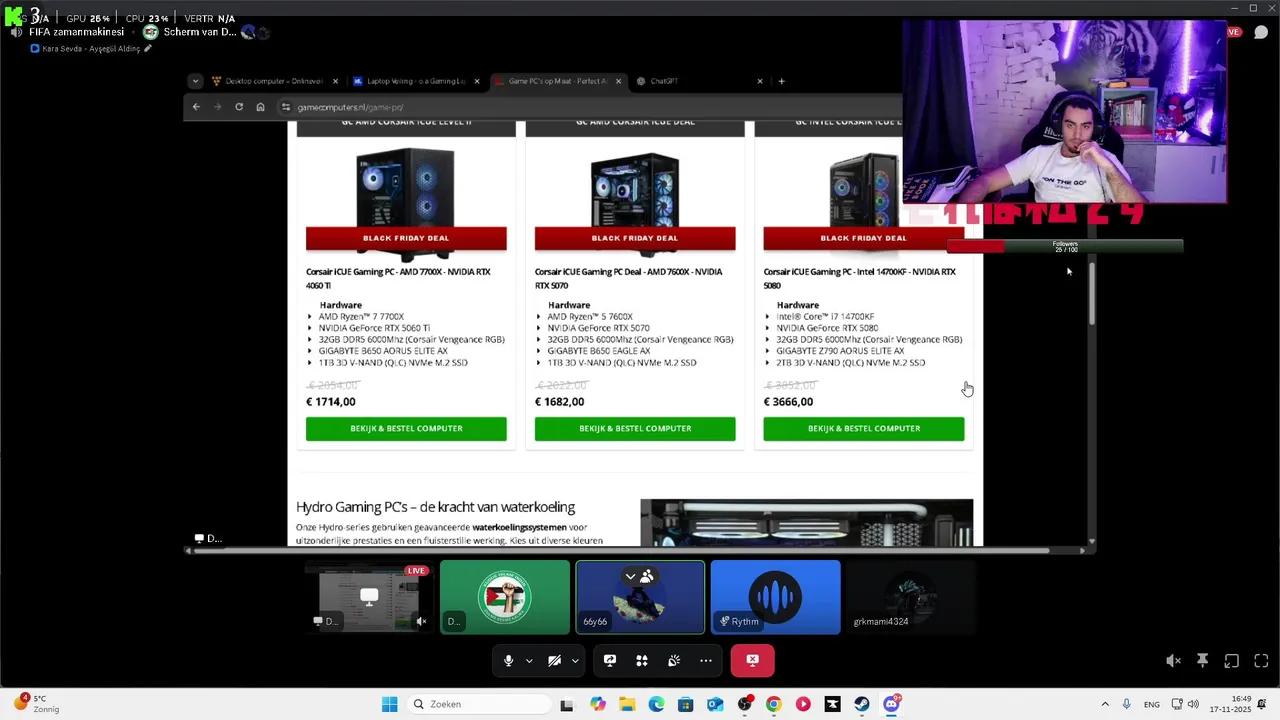Click the system tray volume icon
Viewport: 1280px width, 720px height.
[1193, 704]
